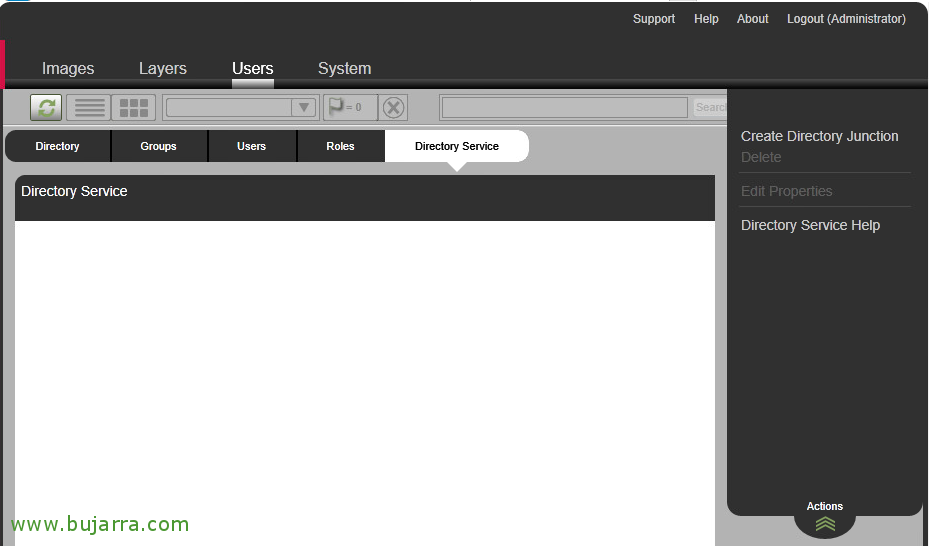The height and width of the screenshot is (546, 929).
Task: Open the About link
Action: 752,19
